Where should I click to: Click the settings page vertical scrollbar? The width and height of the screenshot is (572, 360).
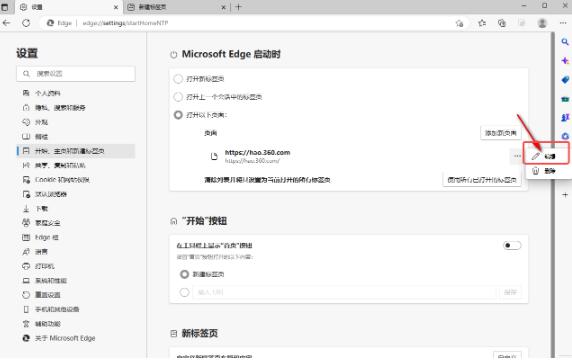click(x=553, y=195)
